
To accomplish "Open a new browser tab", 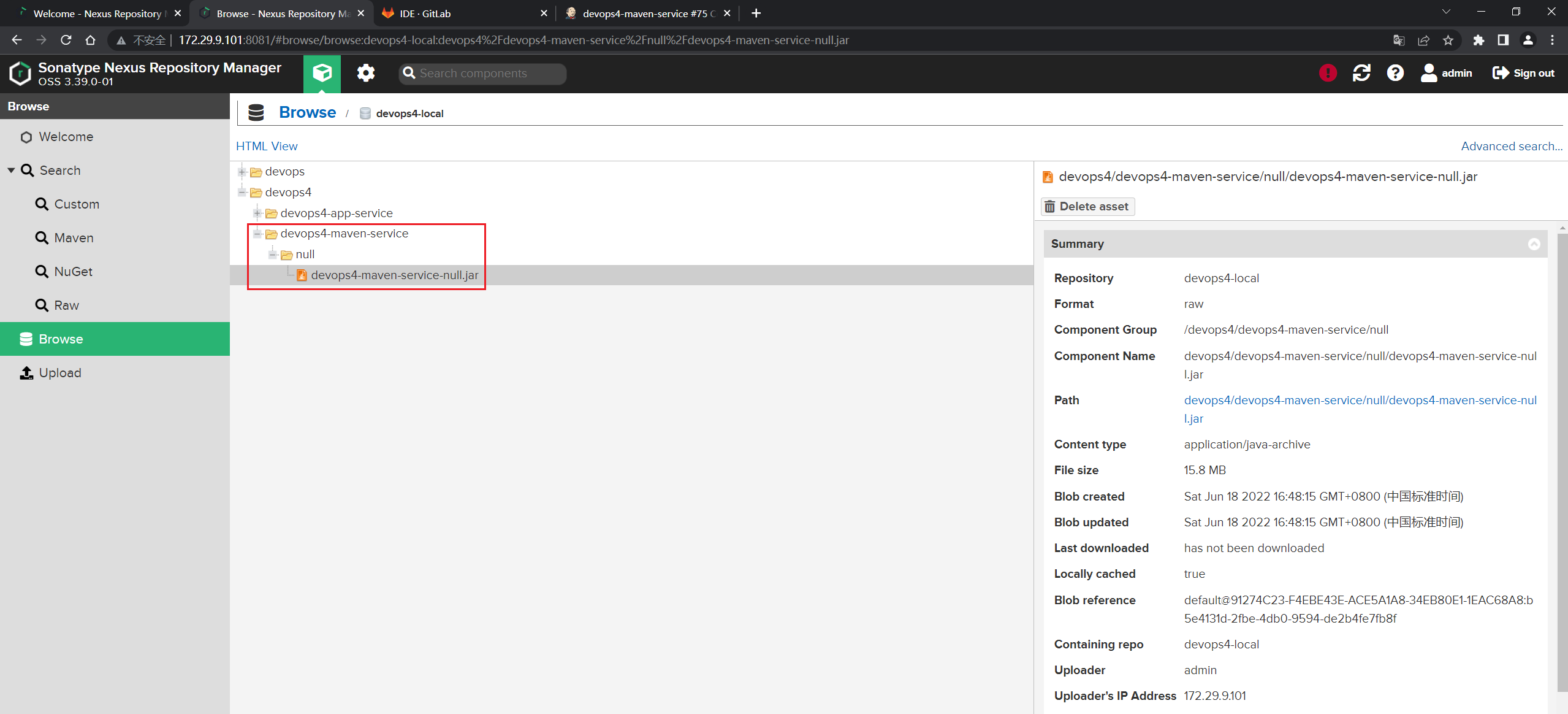I will click(756, 13).
